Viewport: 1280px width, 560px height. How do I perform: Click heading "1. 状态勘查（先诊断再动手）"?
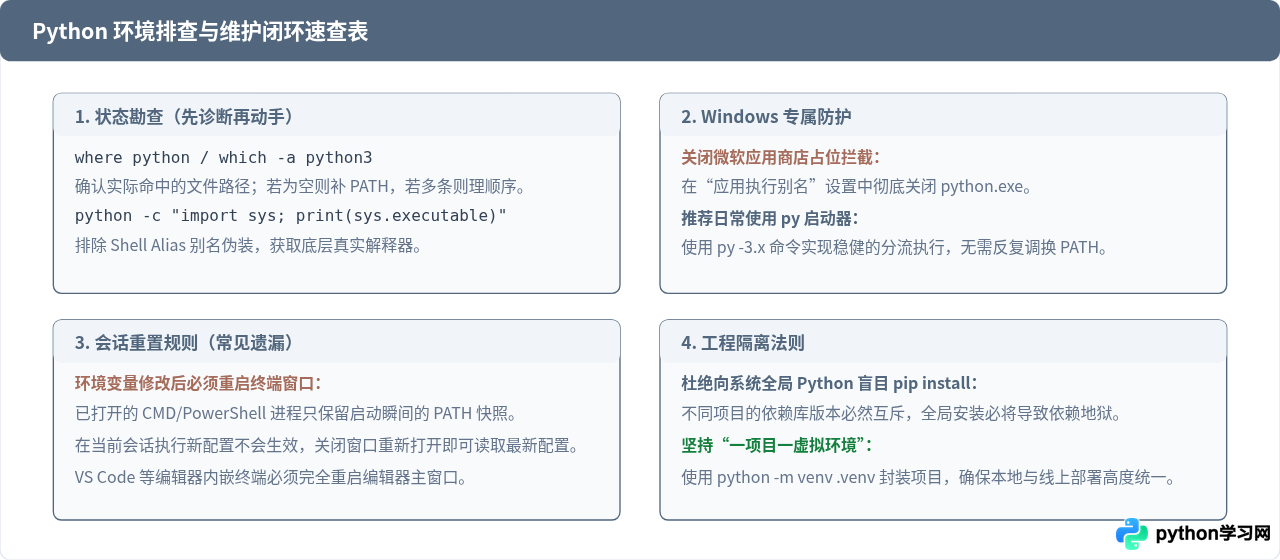186,116
